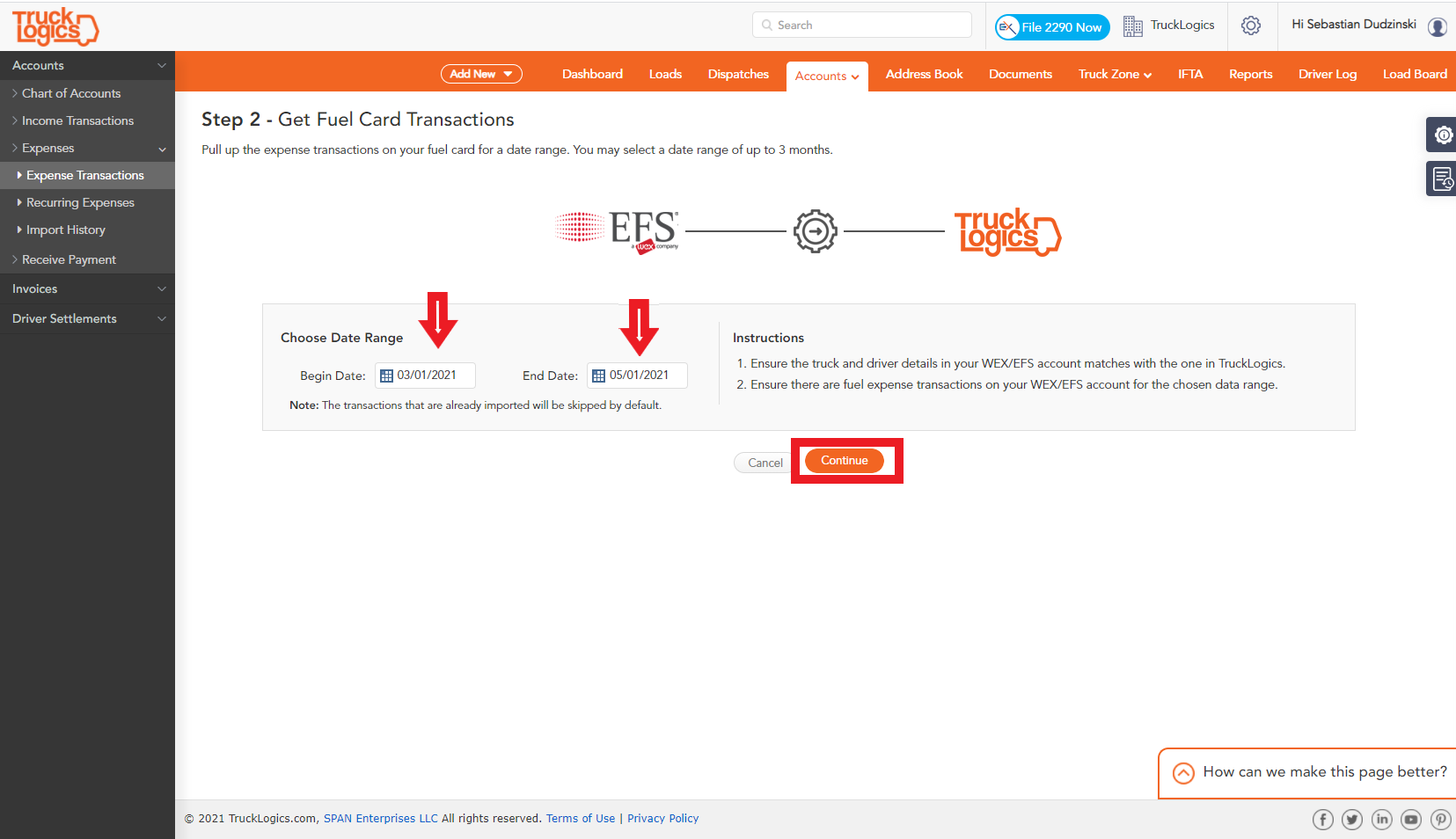Go to the Dashboard tab

(592, 74)
